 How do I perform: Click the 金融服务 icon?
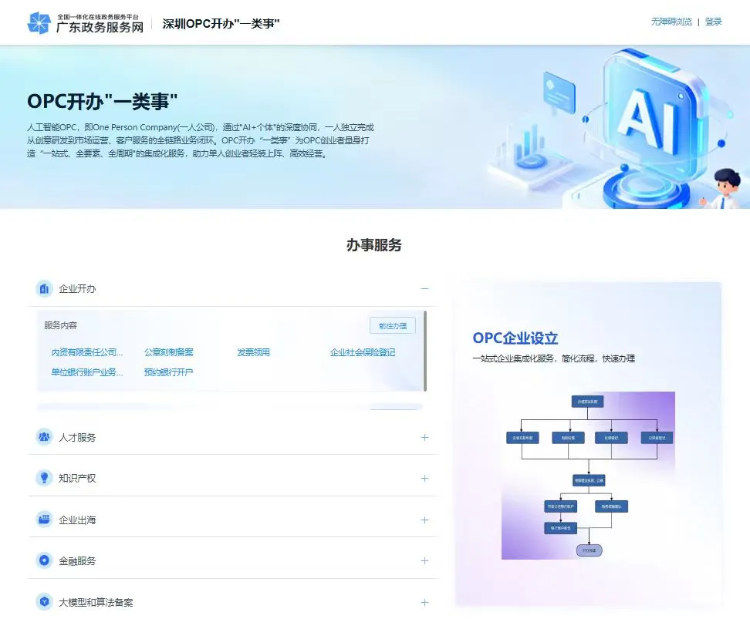pyautogui.click(x=44, y=561)
